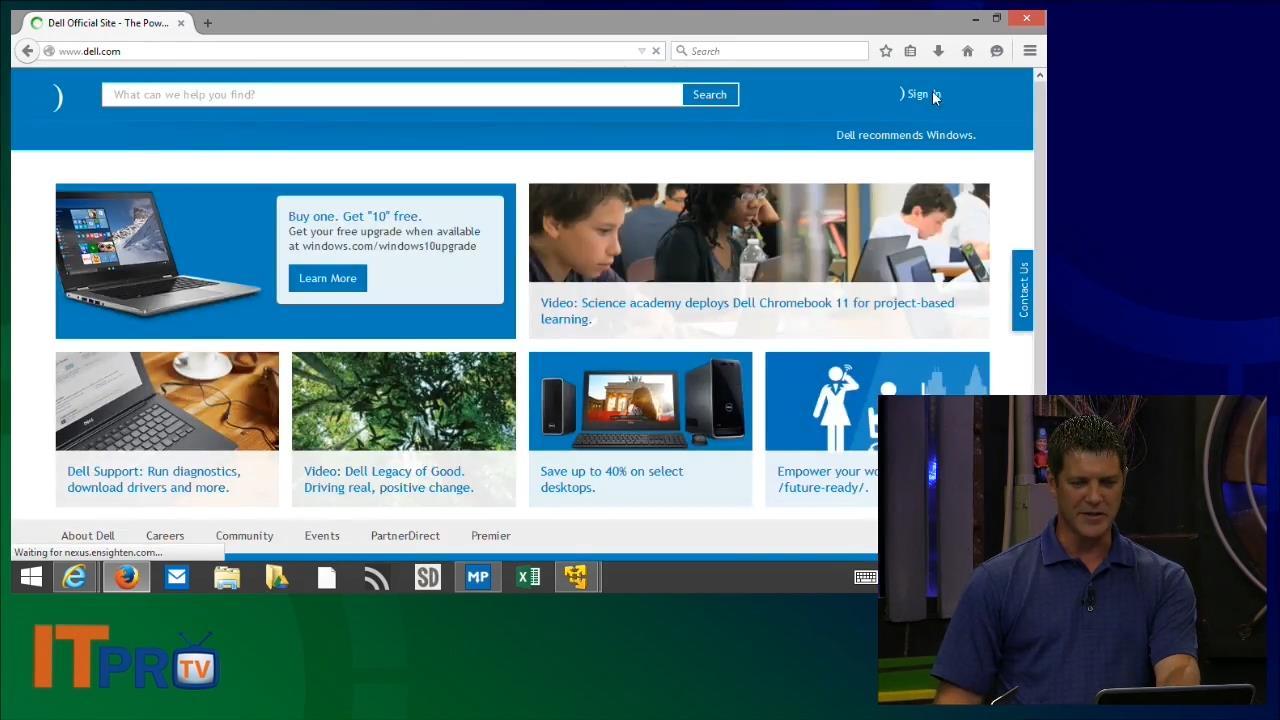Open Premier footer link

491,536
